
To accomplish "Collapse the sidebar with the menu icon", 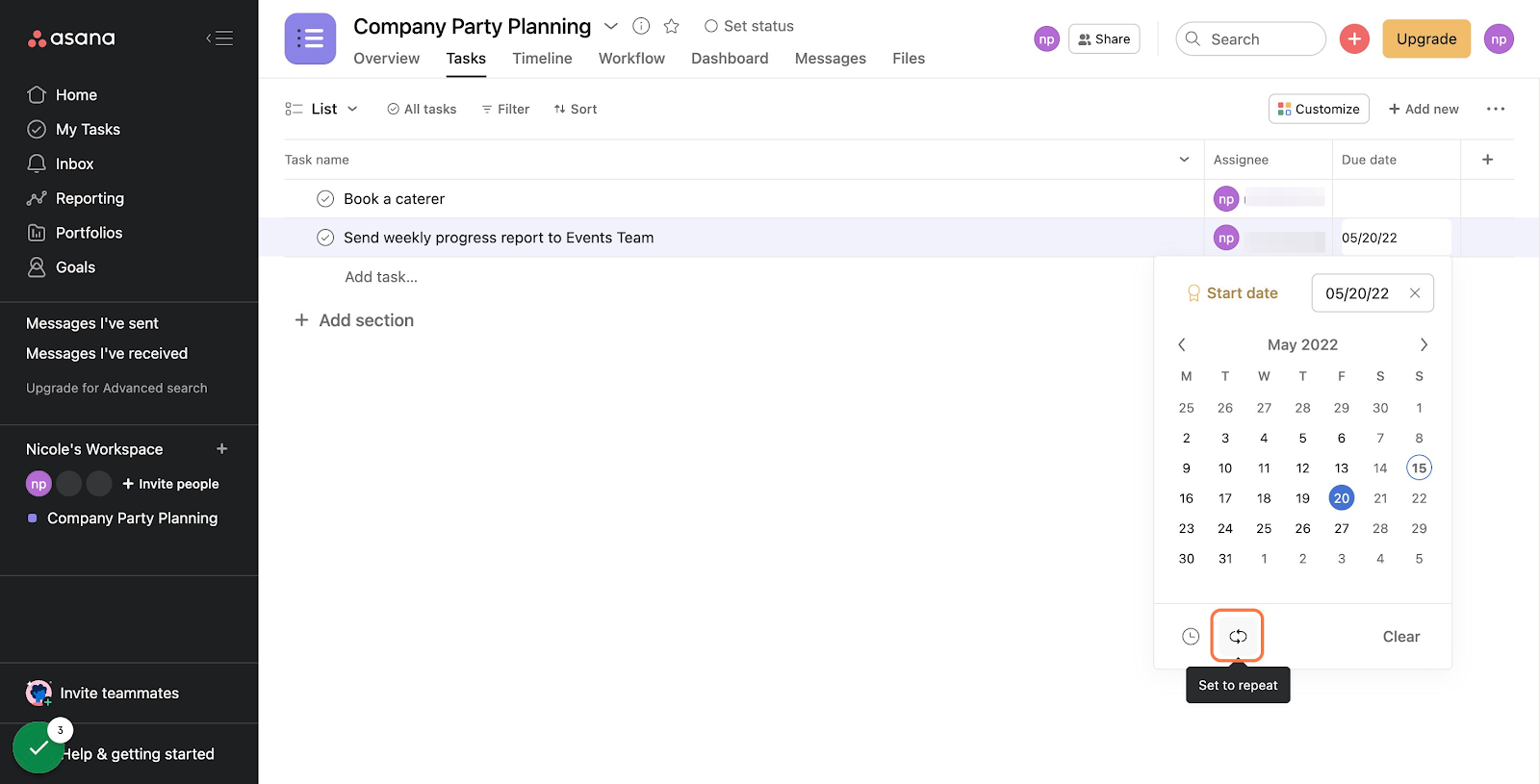I will tap(219, 38).
